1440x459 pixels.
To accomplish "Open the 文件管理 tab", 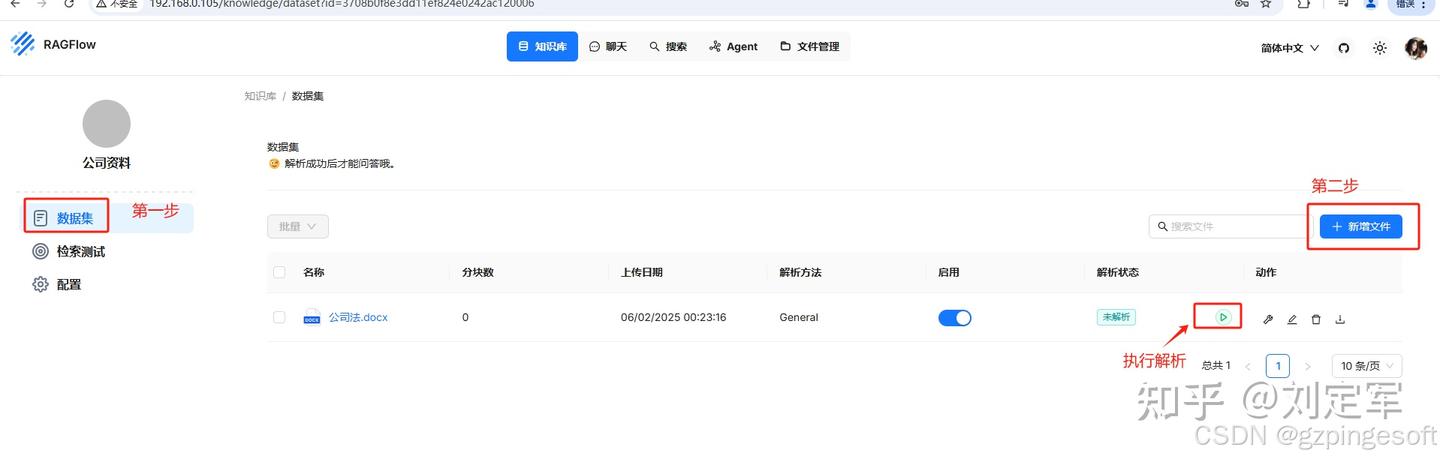I will coord(809,47).
